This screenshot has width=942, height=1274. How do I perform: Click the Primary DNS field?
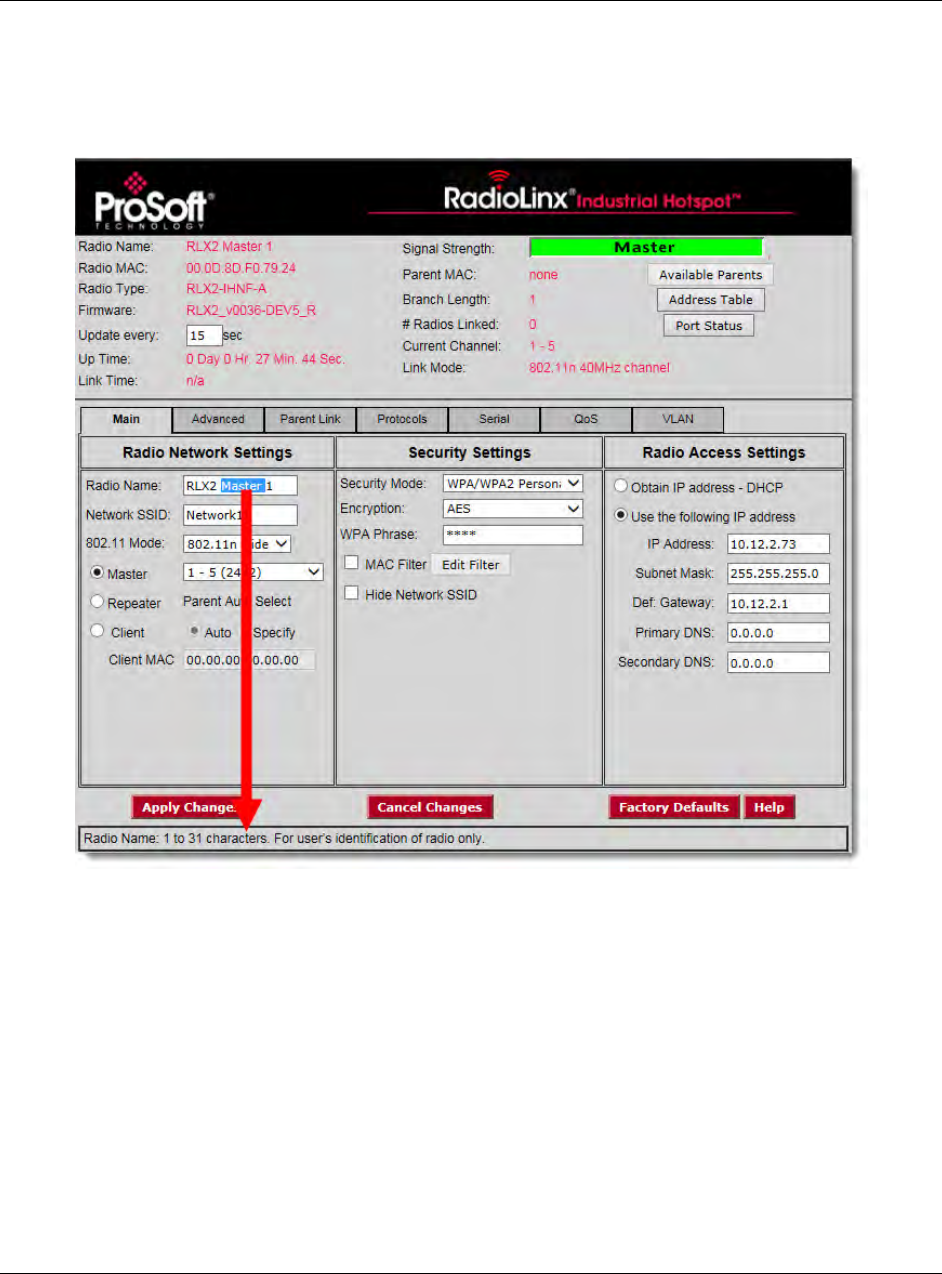click(x=778, y=633)
